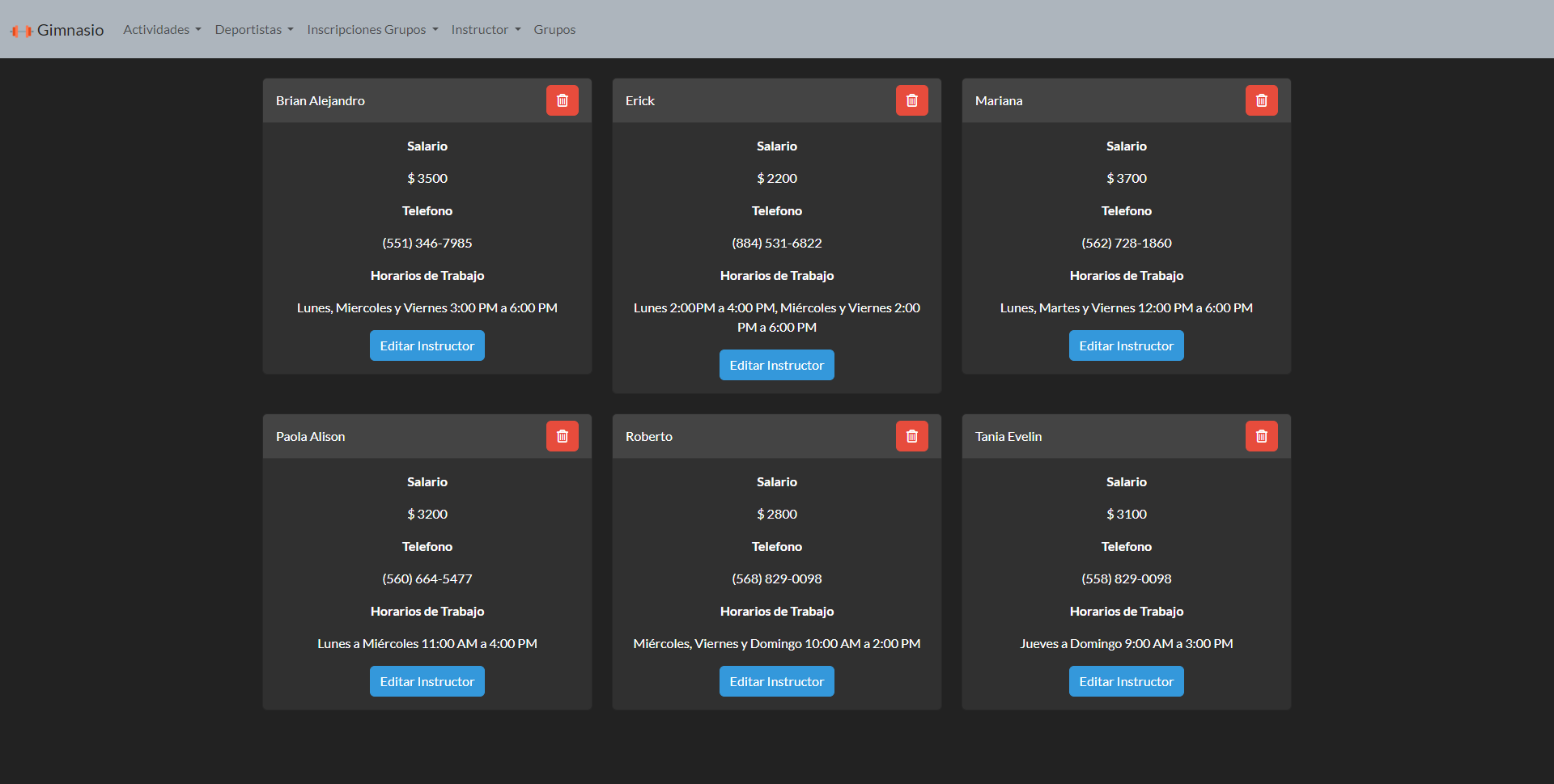Image resolution: width=1554 pixels, height=784 pixels.
Task: Delete Roberto's card via trash icon
Action: pos(912,436)
